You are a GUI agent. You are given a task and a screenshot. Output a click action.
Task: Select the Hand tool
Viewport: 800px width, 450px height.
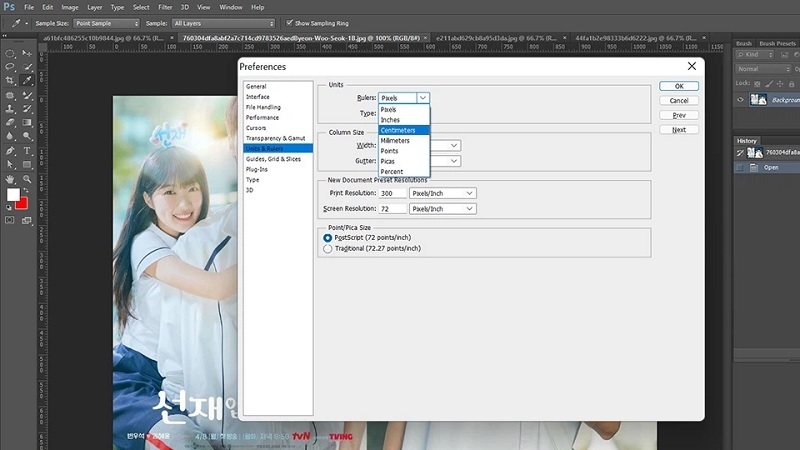pyautogui.click(x=9, y=178)
